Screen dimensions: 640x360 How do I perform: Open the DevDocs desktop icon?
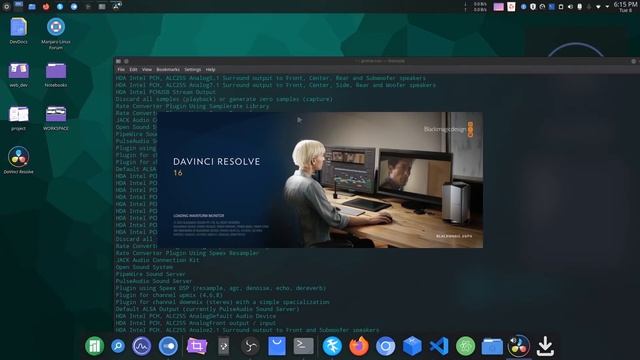(x=18, y=31)
